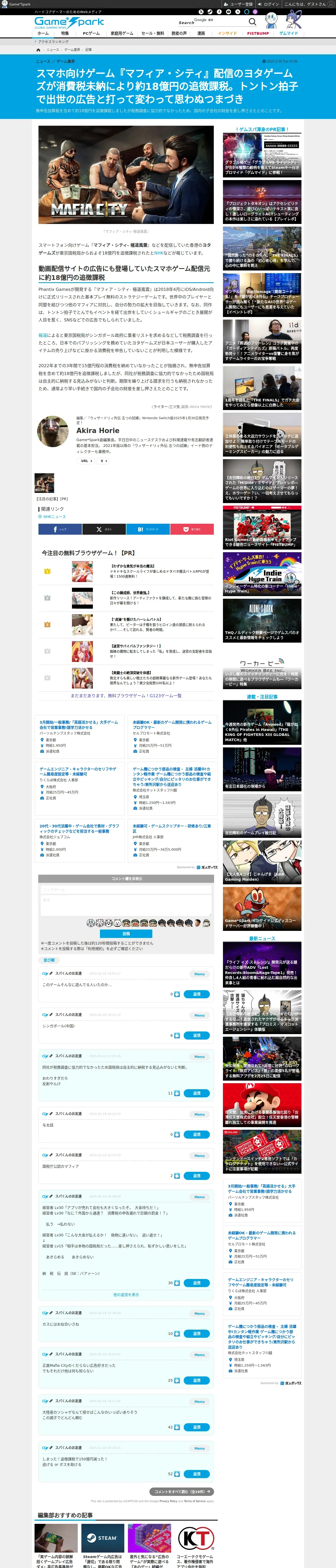Open Akira Horie's URL button
336x1568 pixels.
pyautogui.click(x=86, y=461)
